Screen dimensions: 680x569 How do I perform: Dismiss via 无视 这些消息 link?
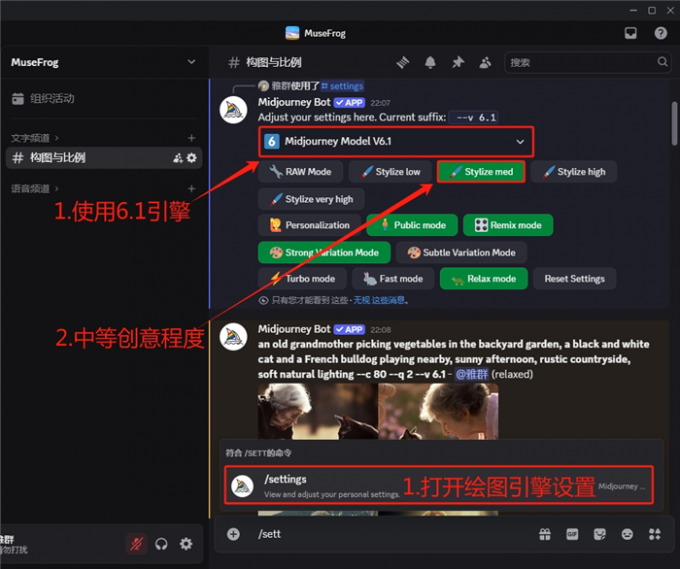coord(379,300)
